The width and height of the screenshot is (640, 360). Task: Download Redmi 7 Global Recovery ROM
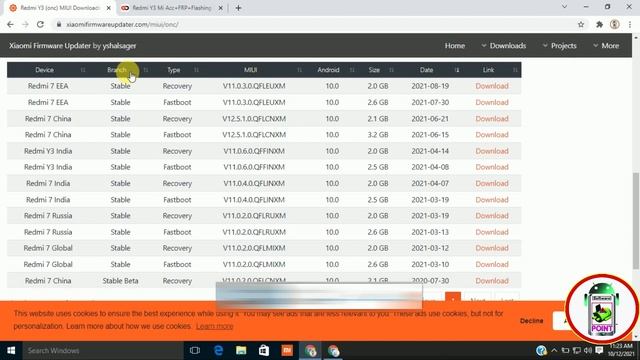tap(492, 248)
